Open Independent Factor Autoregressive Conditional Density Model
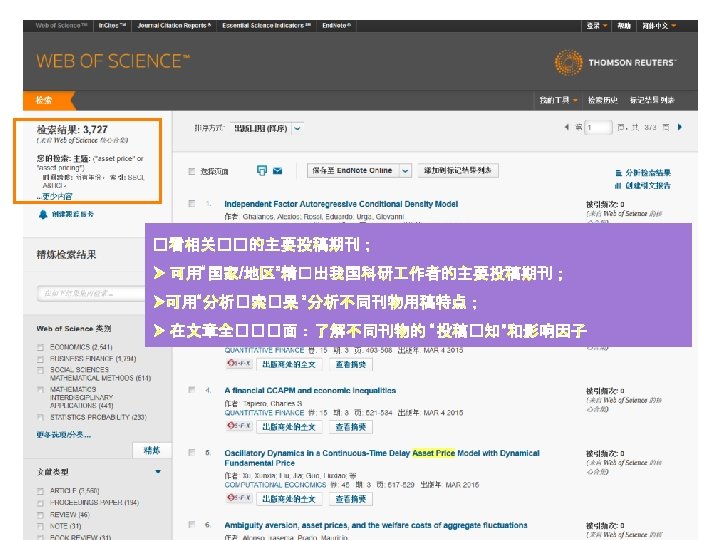Screen dimensions: 720x540 pyautogui.click(x=341, y=204)
